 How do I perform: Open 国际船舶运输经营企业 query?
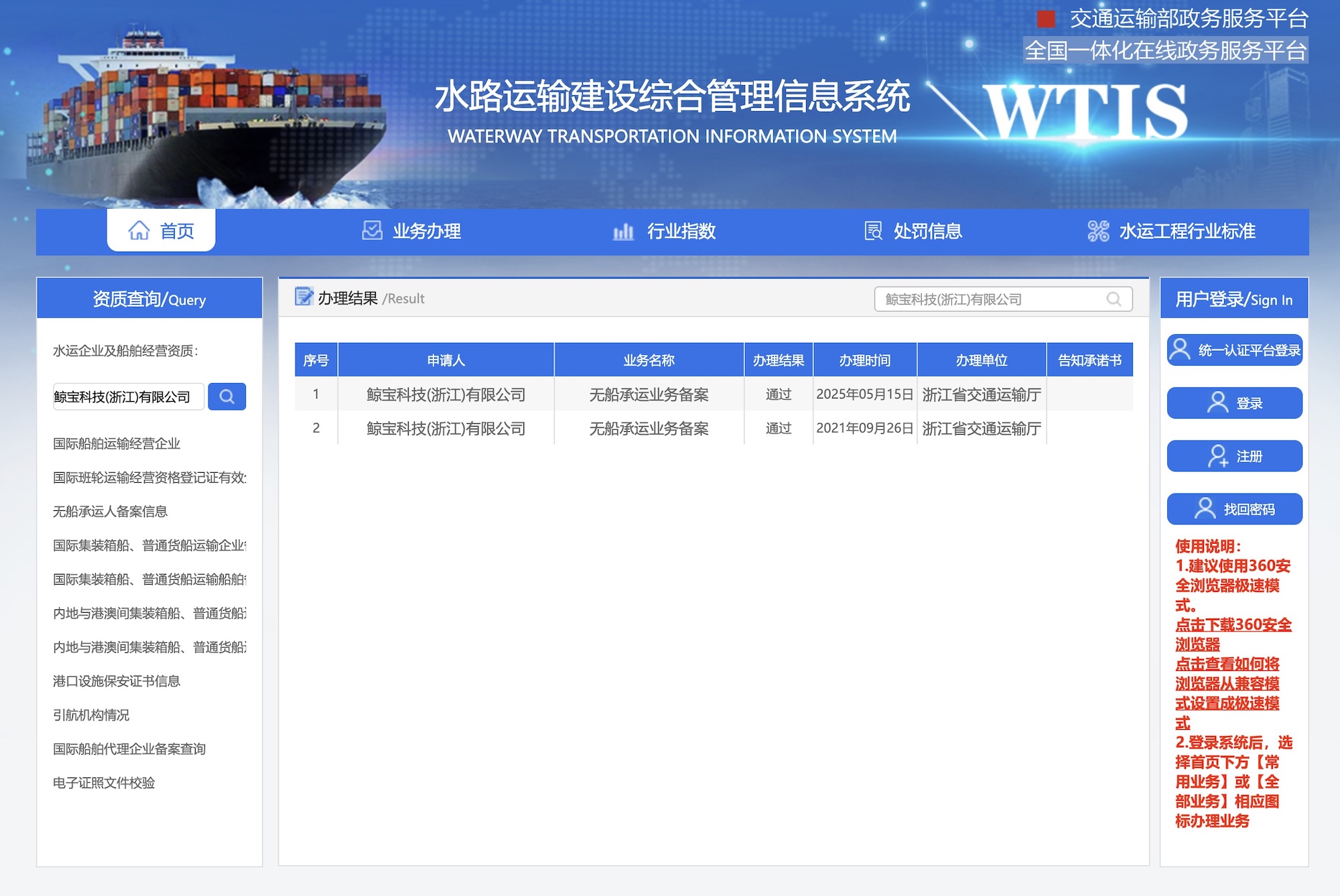pos(117,443)
